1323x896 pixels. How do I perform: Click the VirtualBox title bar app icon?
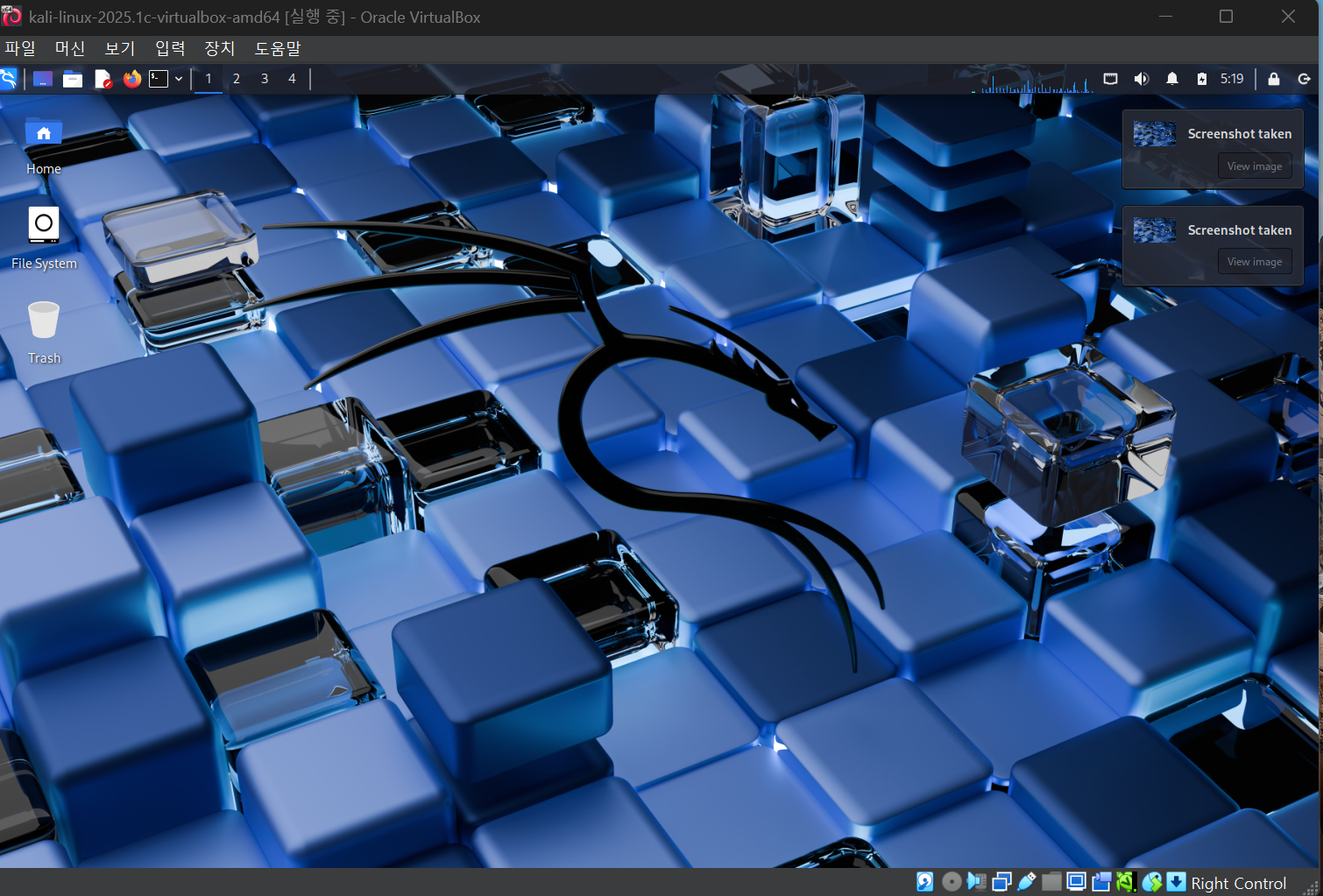pyautogui.click(x=12, y=17)
